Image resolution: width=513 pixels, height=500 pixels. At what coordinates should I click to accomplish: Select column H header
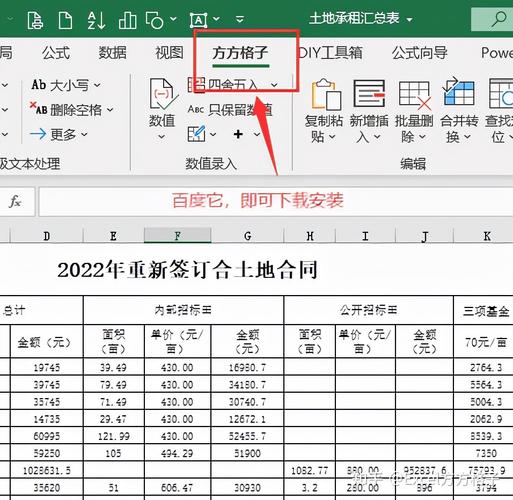point(310,236)
